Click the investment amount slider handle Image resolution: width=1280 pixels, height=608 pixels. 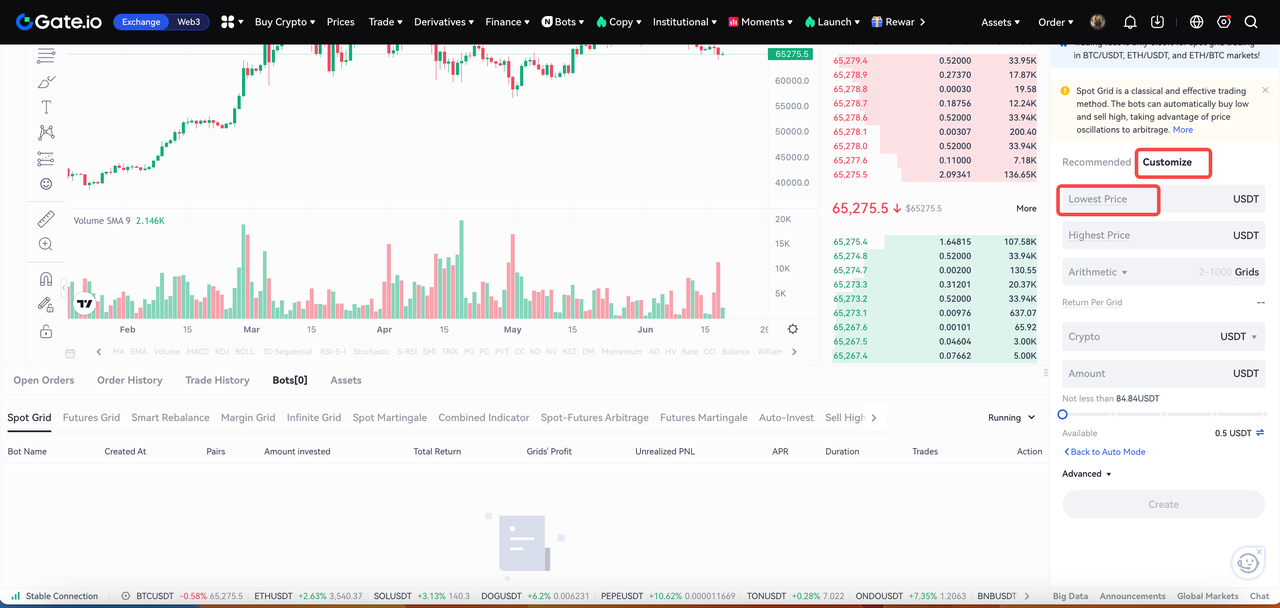tap(1063, 414)
